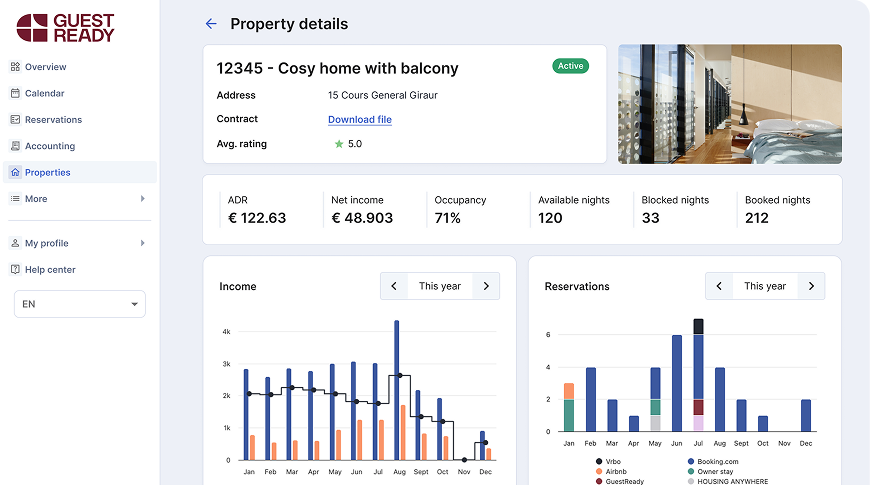This screenshot has height=485, width=870.
Task: Click the back arrow beside Property details
Action: (211, 23)
